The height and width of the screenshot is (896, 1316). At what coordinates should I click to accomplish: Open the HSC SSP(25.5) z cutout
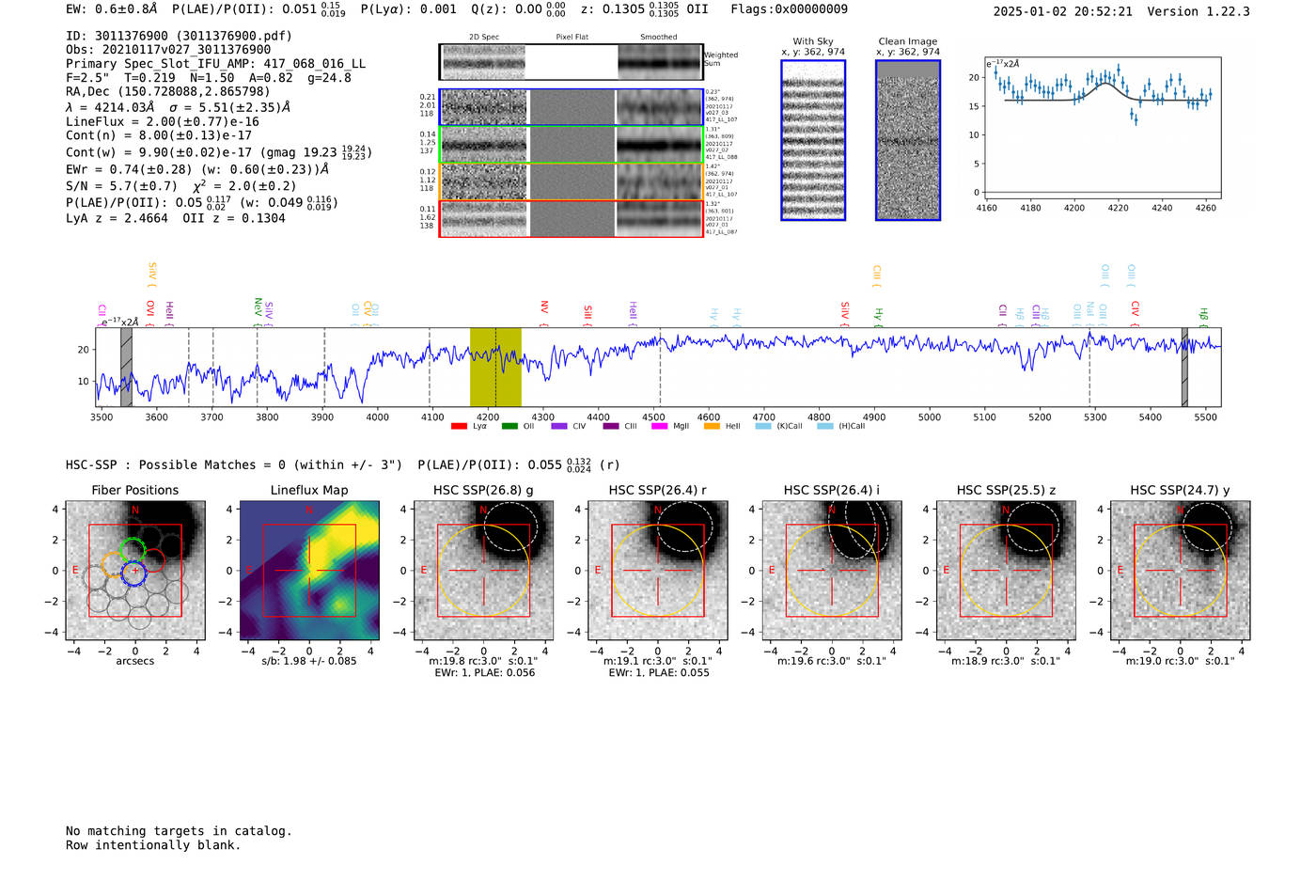pyautogui.click(x=1006, y=571)
